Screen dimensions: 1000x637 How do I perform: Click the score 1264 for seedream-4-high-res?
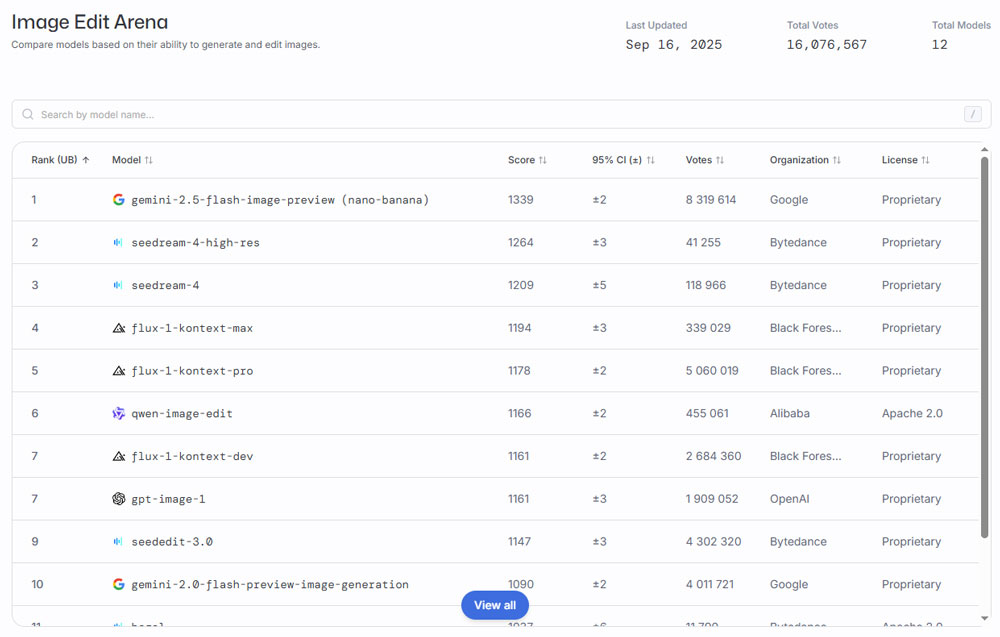520,242
